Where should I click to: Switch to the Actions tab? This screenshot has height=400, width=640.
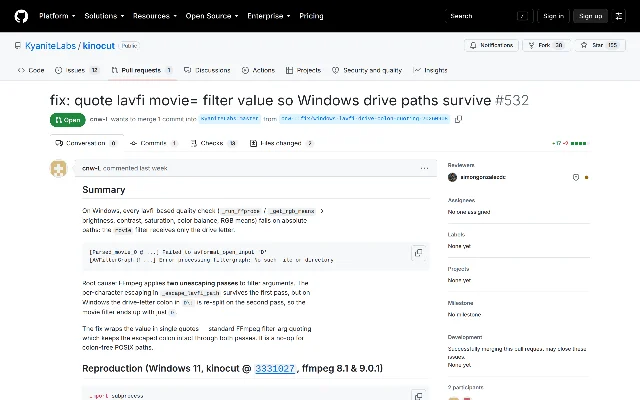258,70
